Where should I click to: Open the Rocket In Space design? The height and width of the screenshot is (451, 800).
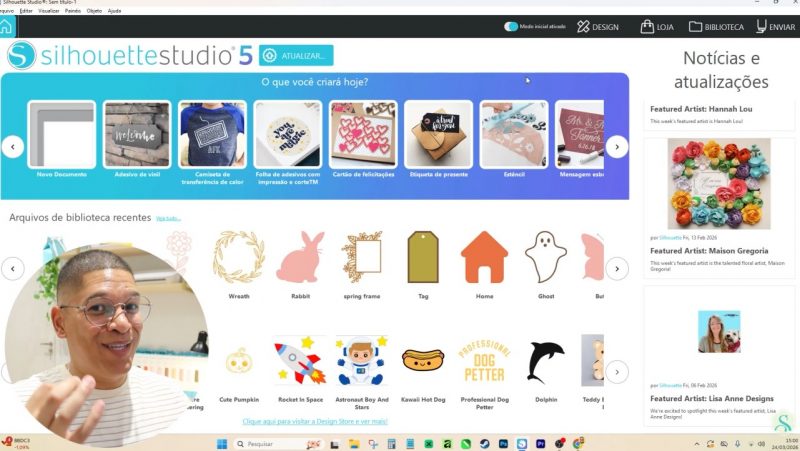(x=301, y=361)
